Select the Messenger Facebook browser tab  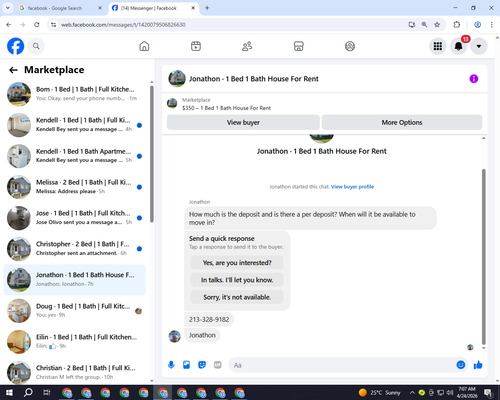(153, 8)
